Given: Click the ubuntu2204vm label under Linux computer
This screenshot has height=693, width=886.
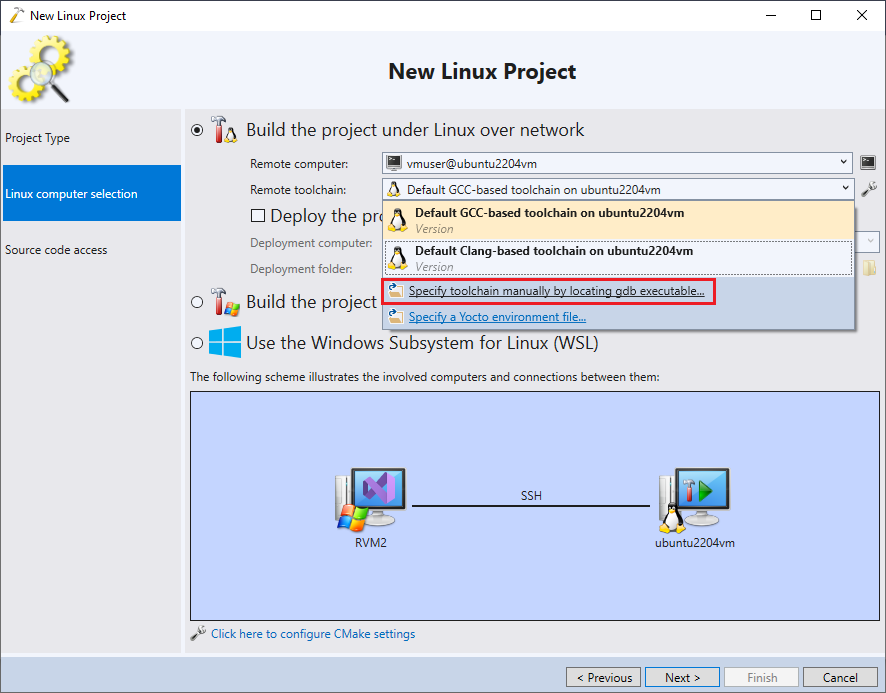Looking at the screenshot, I should coord(694,543).
